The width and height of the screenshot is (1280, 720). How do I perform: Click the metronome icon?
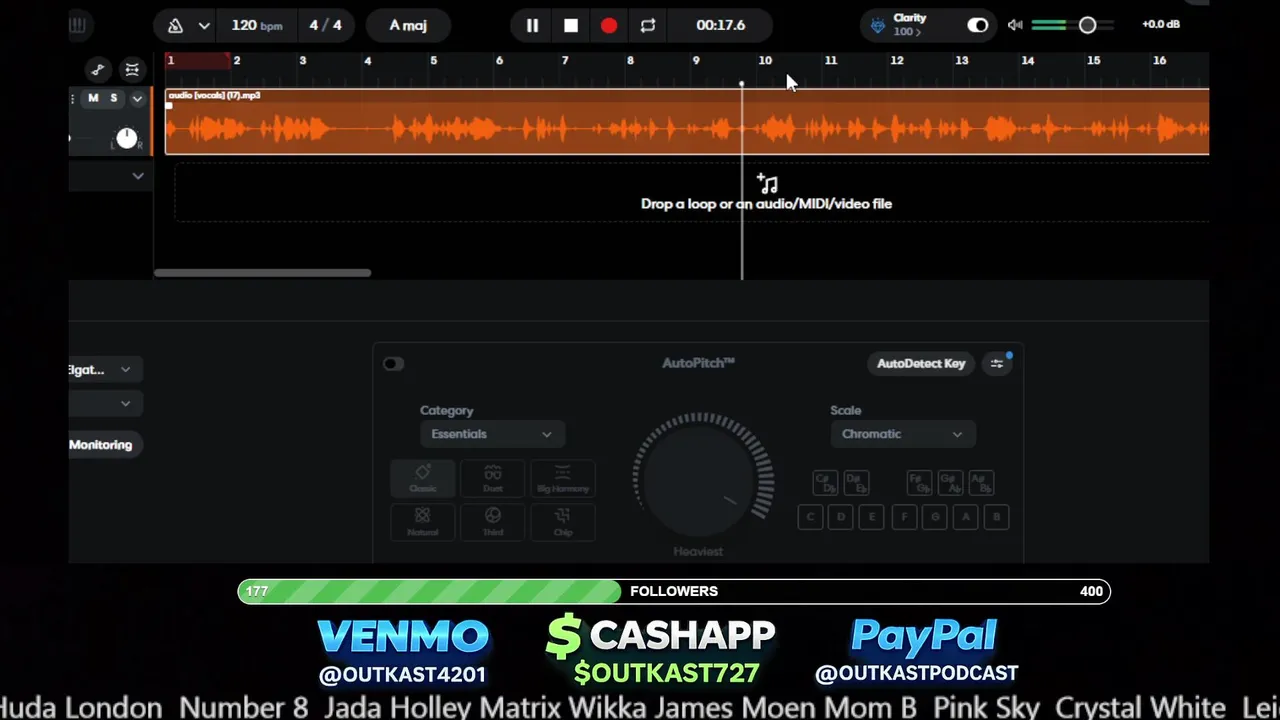[175, 25]
